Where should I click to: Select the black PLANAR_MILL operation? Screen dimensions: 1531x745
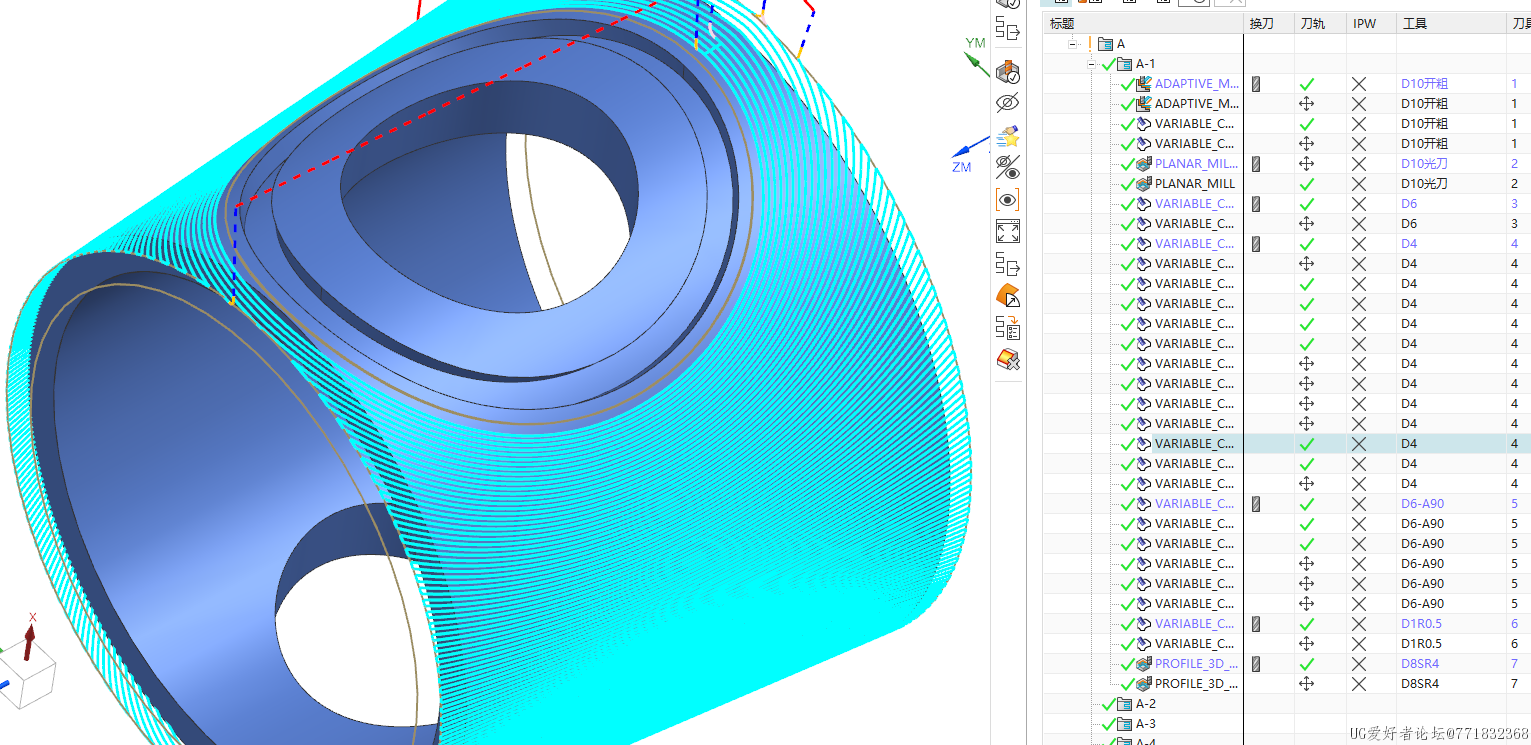tap(1195, 184)
